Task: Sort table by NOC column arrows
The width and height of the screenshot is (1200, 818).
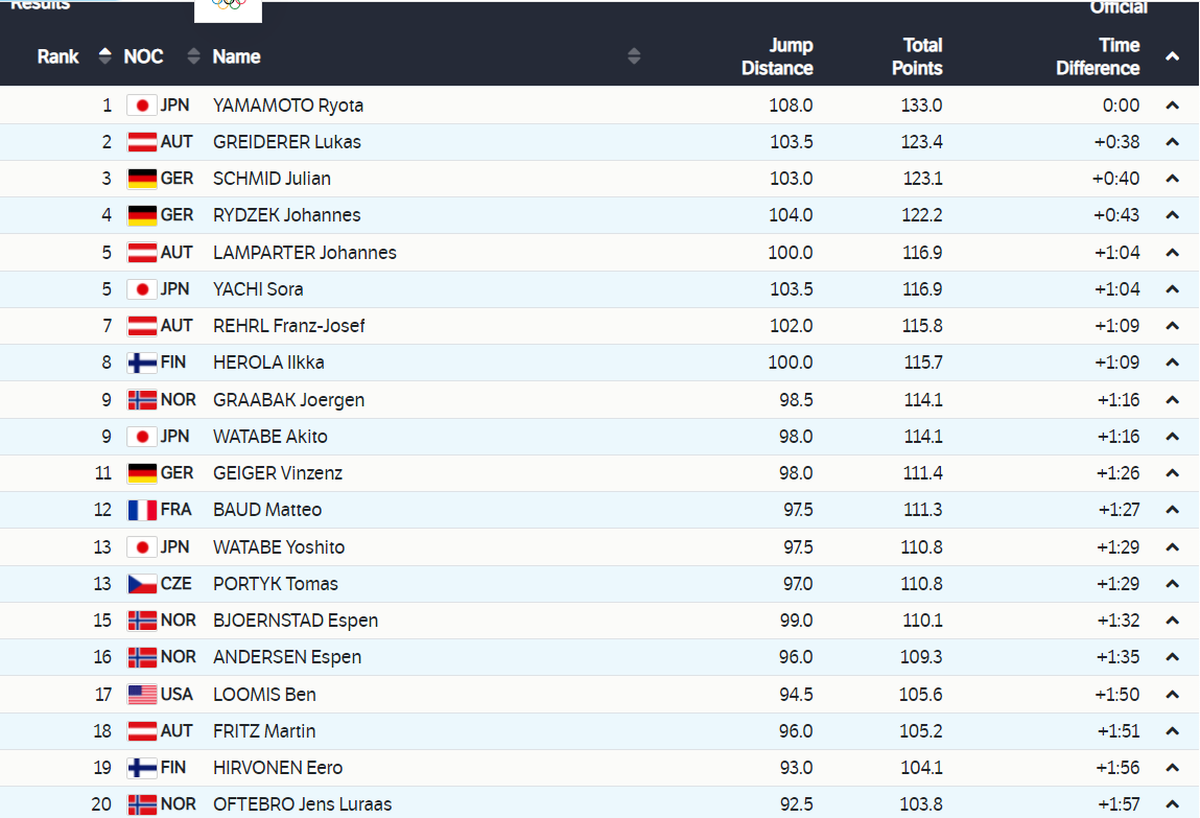Action: (194, 57)
